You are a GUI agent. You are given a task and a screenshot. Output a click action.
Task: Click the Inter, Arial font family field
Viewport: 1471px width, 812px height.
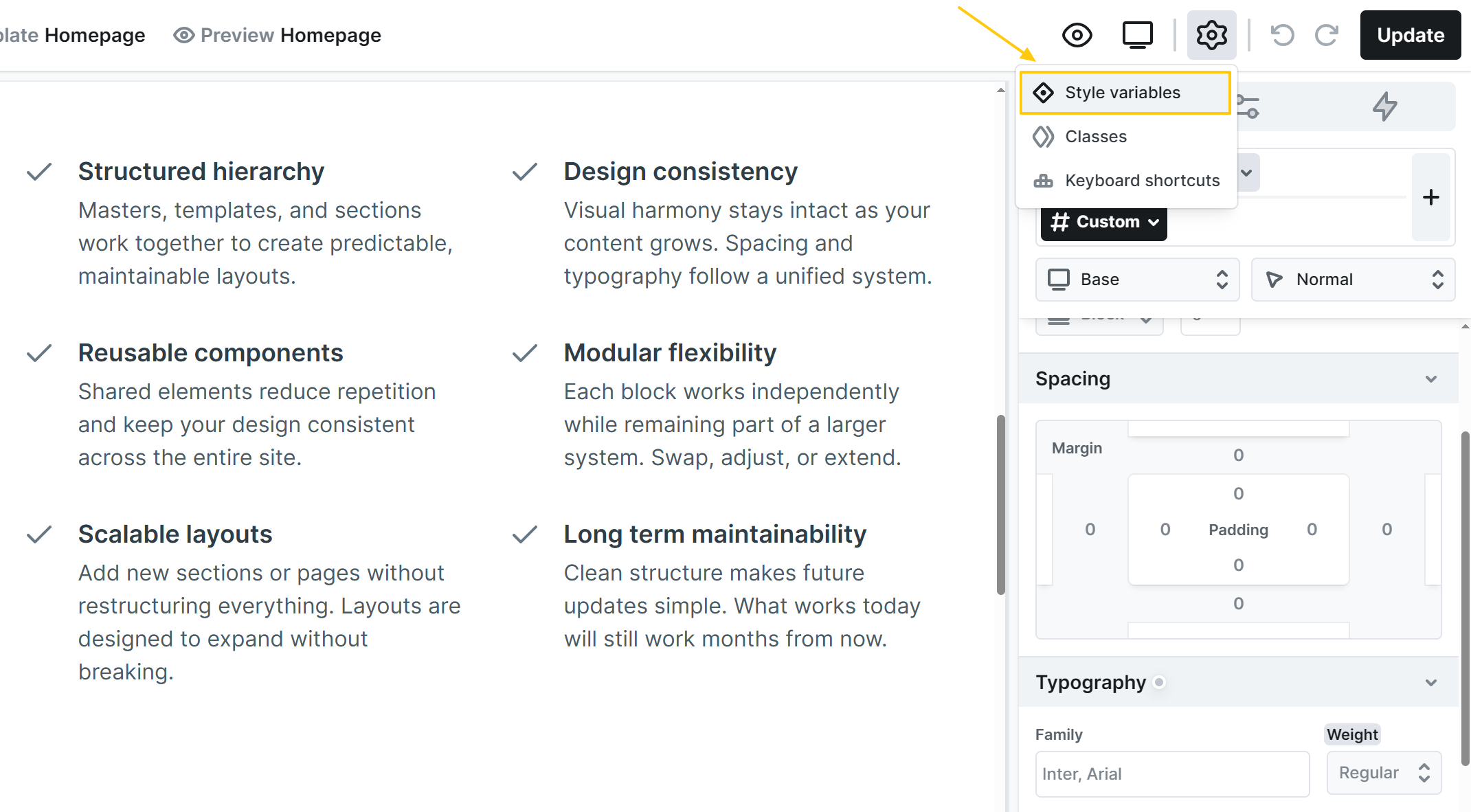coord(1171,774)
